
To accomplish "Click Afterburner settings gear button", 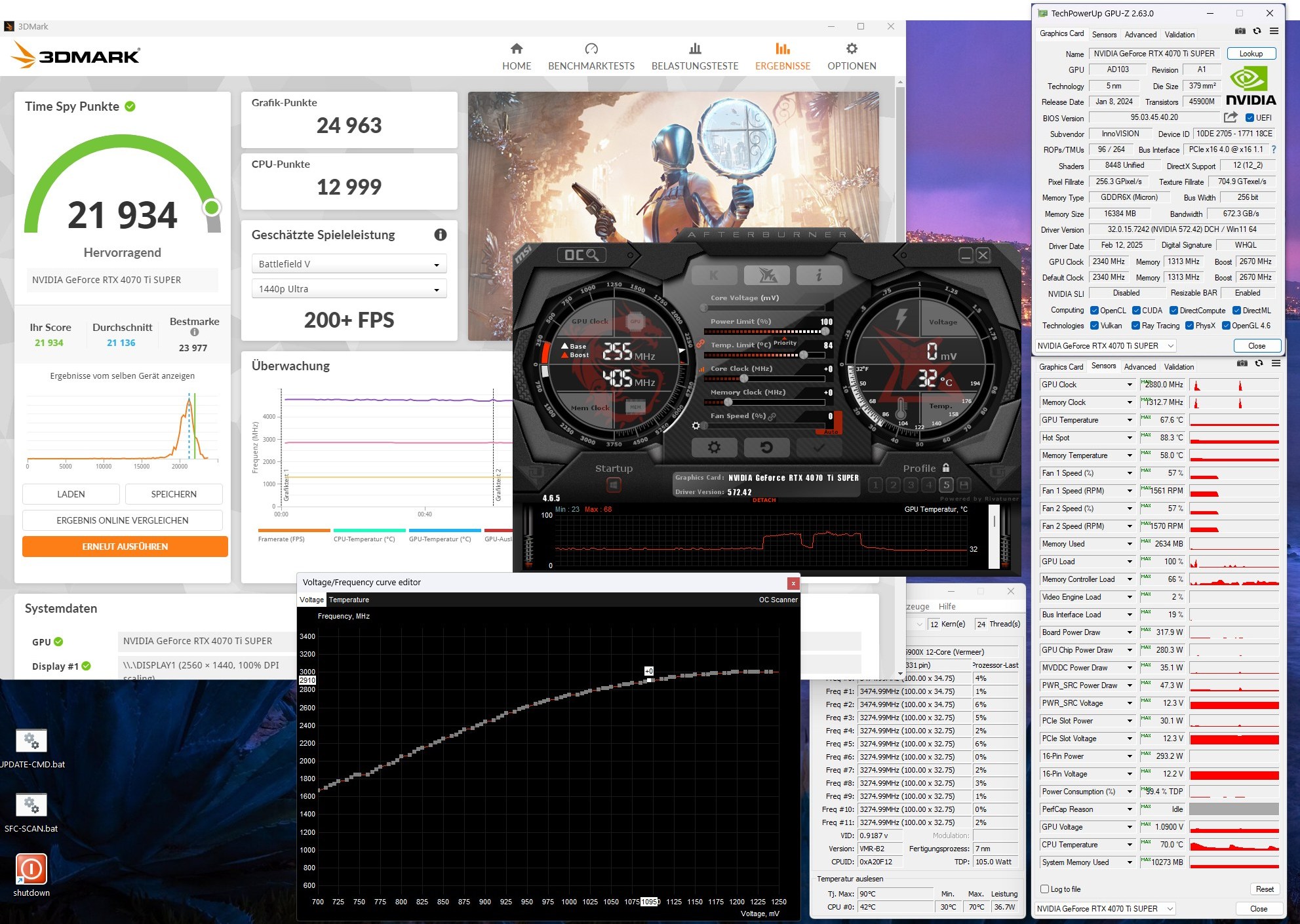I will point(714,448).
